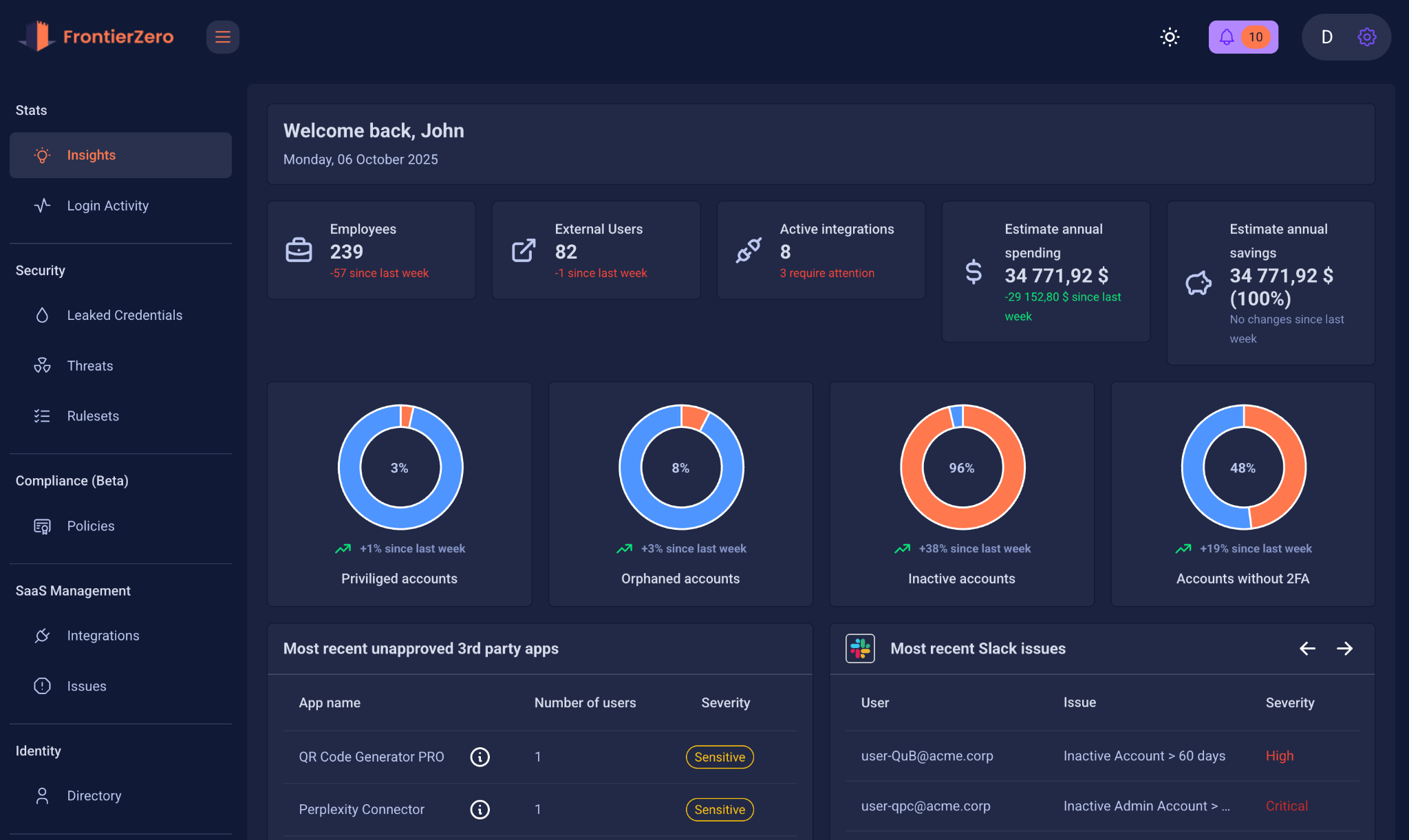Click the Directory person icon under Identity

point(42,795)
